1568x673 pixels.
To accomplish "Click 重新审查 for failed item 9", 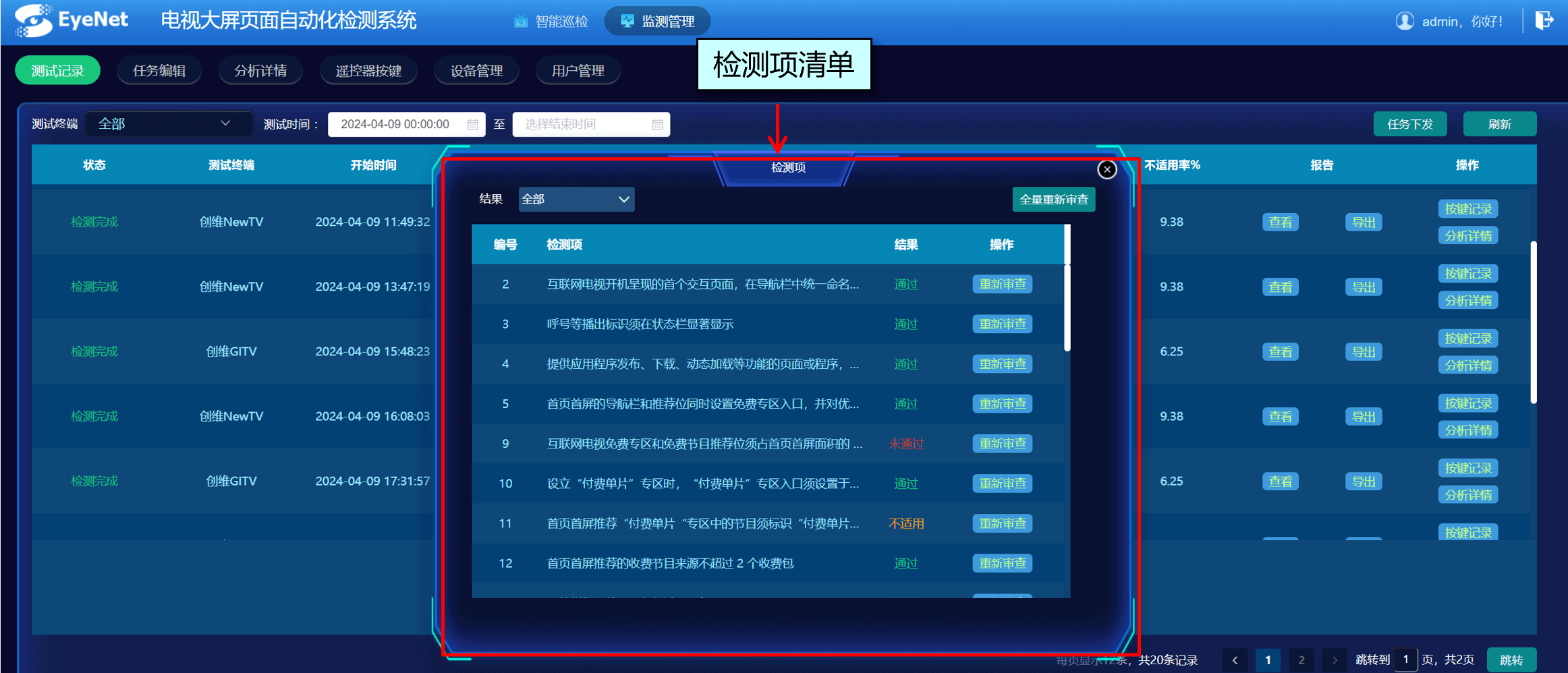I will (x=1002, y=443).
